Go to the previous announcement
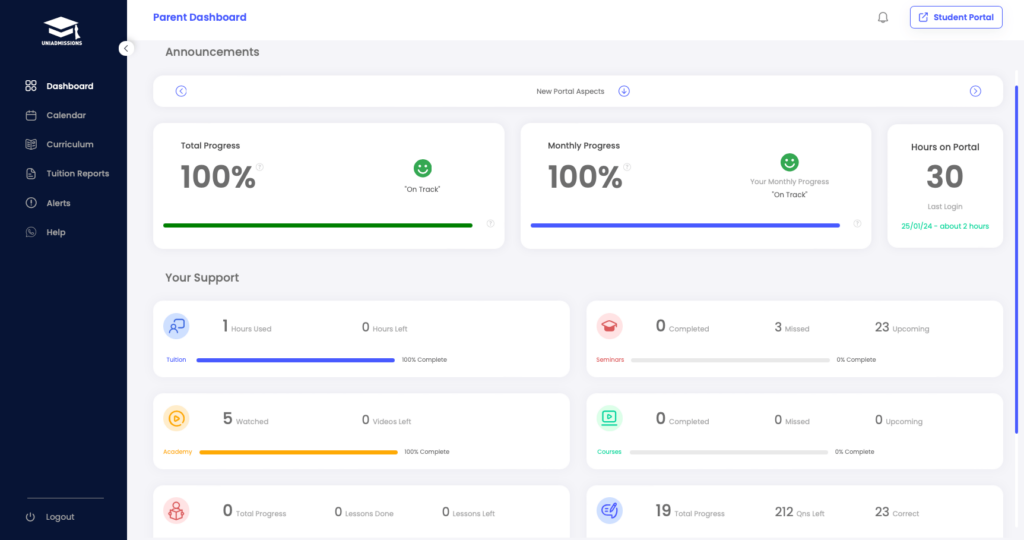 [181, 91]
